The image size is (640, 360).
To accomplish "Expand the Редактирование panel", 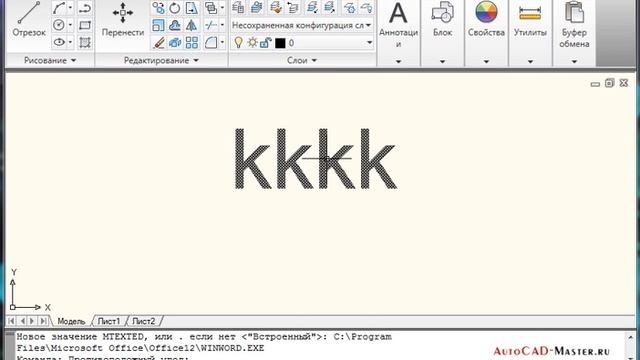I will tap(161, 60).
